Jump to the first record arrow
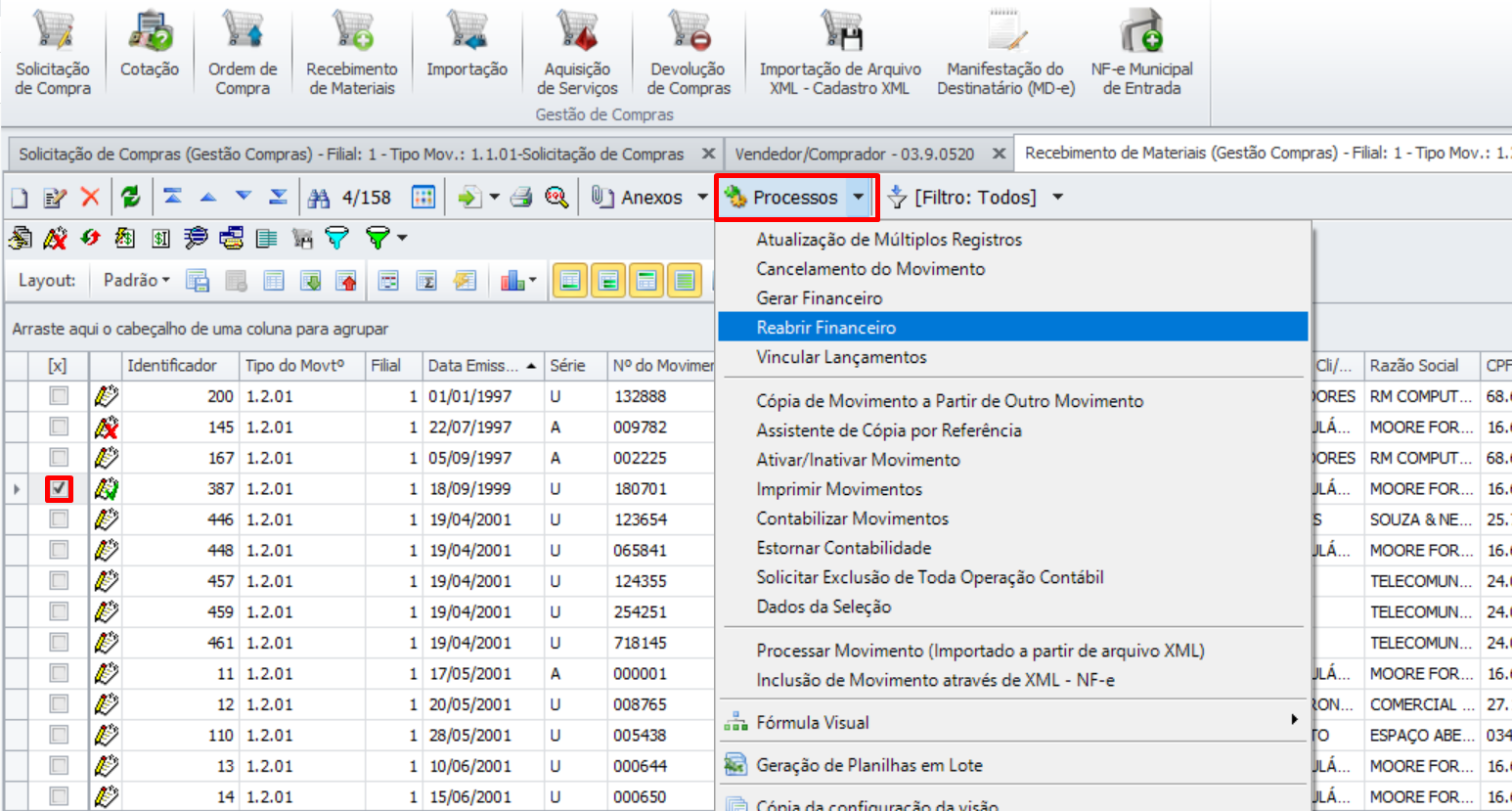Viewport: 1512px width, 811px height. point(173,197)
